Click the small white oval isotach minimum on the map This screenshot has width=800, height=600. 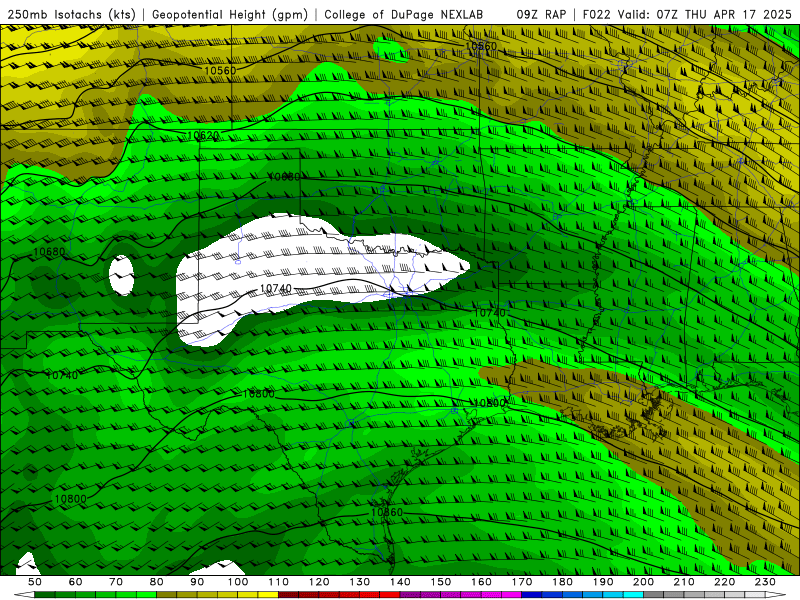121,276
